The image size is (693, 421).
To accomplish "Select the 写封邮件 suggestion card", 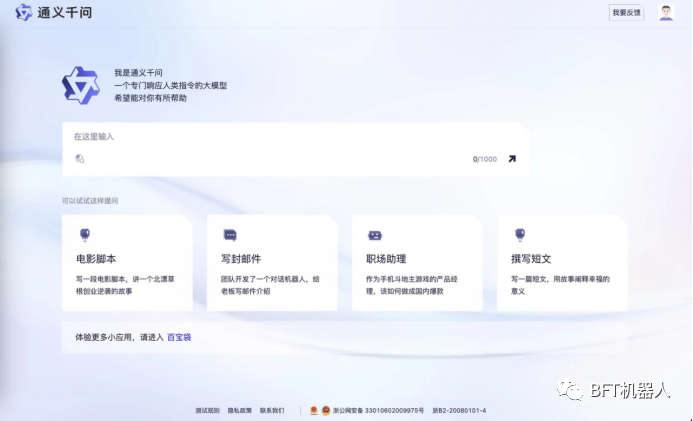I will point(272,263).
